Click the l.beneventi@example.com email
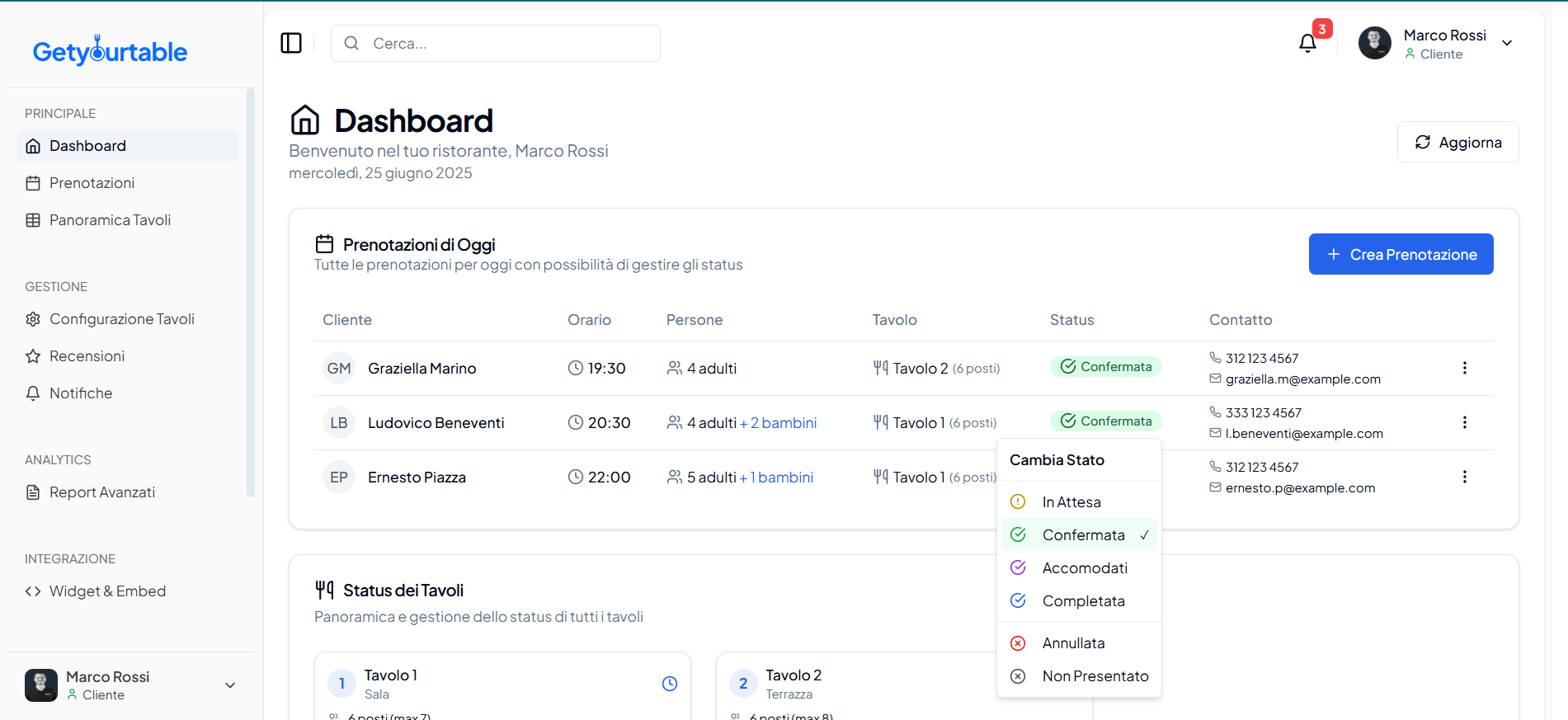This screenshot has height=720, width=1568. tap(1304, 433)
